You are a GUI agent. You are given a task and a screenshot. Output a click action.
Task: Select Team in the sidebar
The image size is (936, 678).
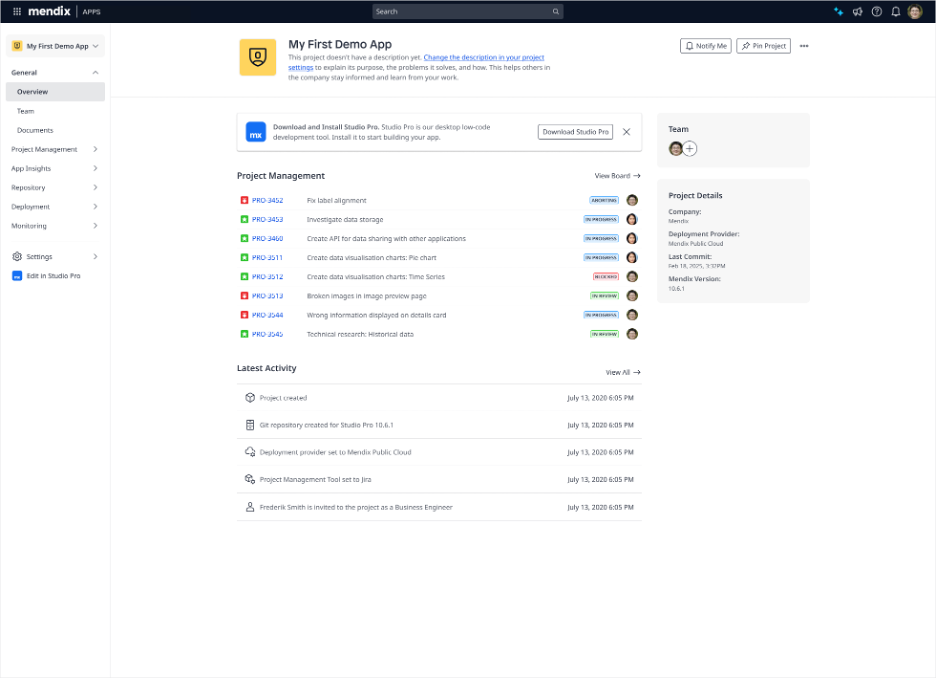click(26, 111)
